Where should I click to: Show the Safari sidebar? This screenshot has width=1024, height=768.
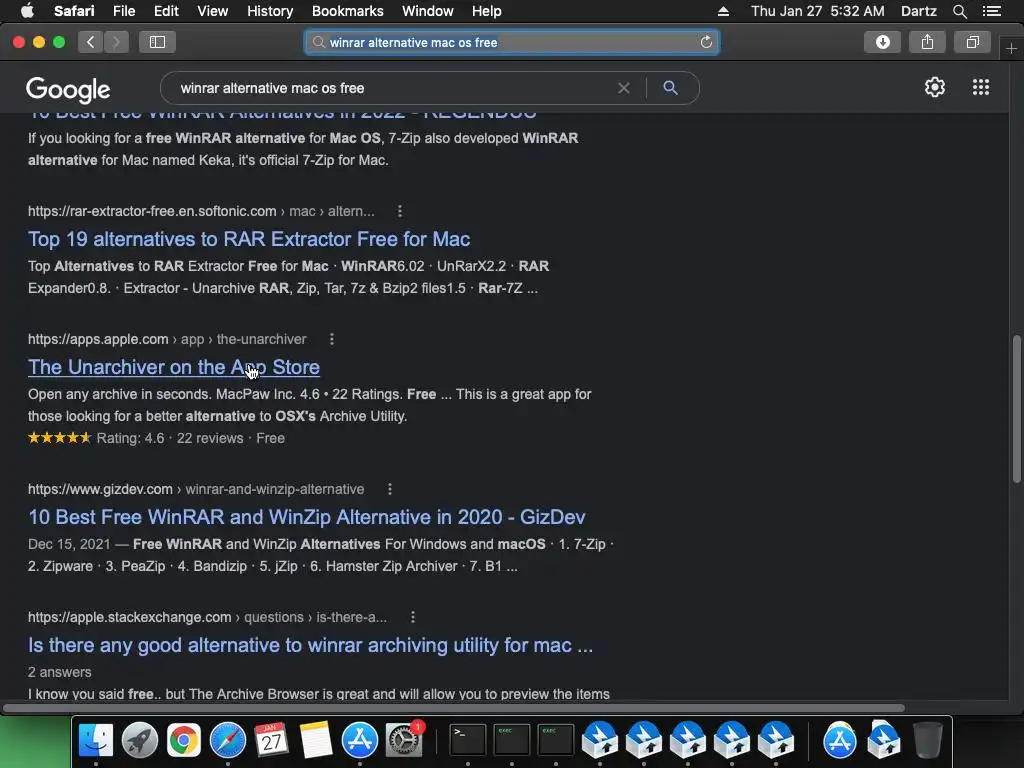157,42
